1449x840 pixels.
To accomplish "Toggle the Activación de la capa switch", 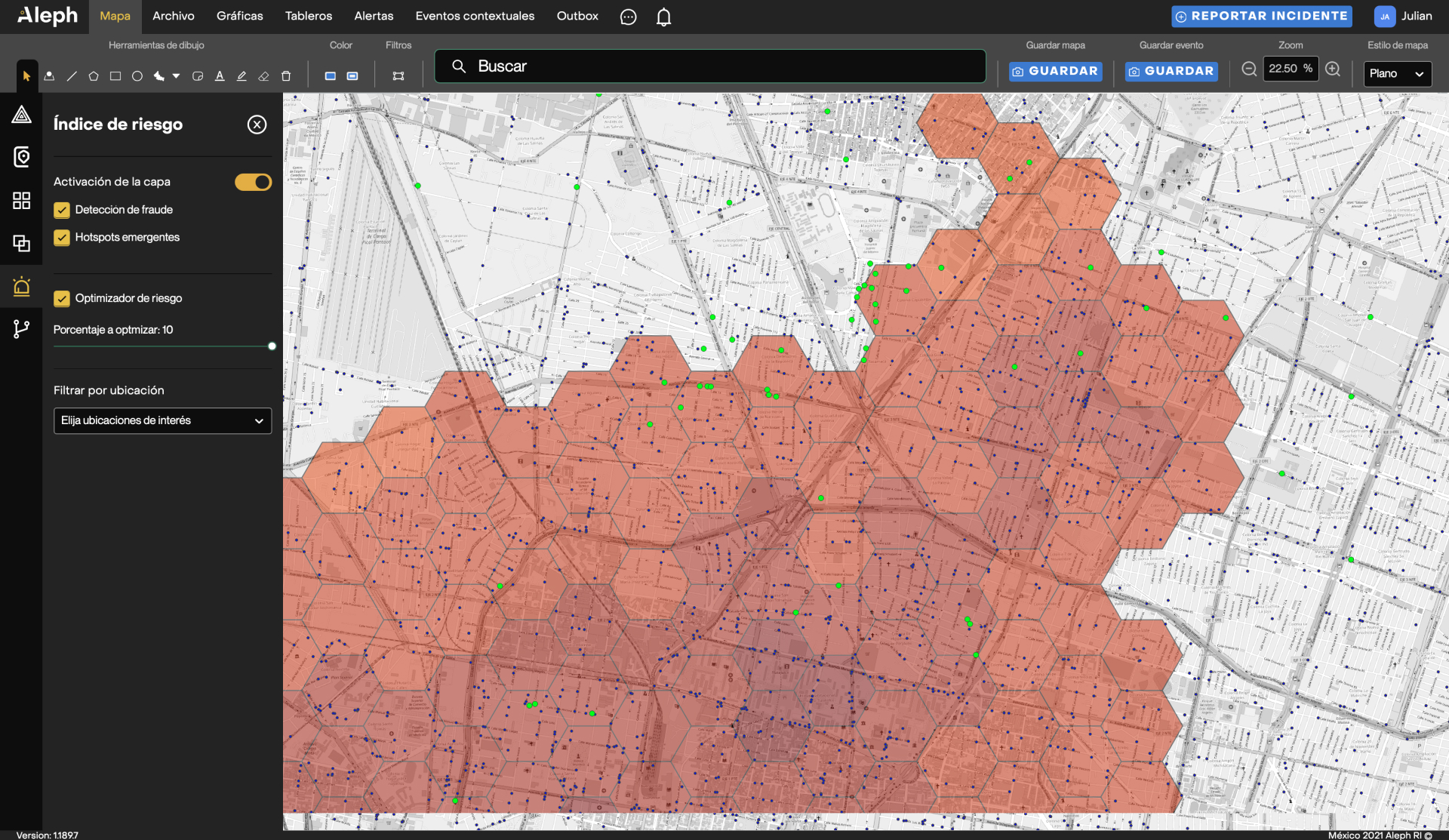I will coord(253,182).
